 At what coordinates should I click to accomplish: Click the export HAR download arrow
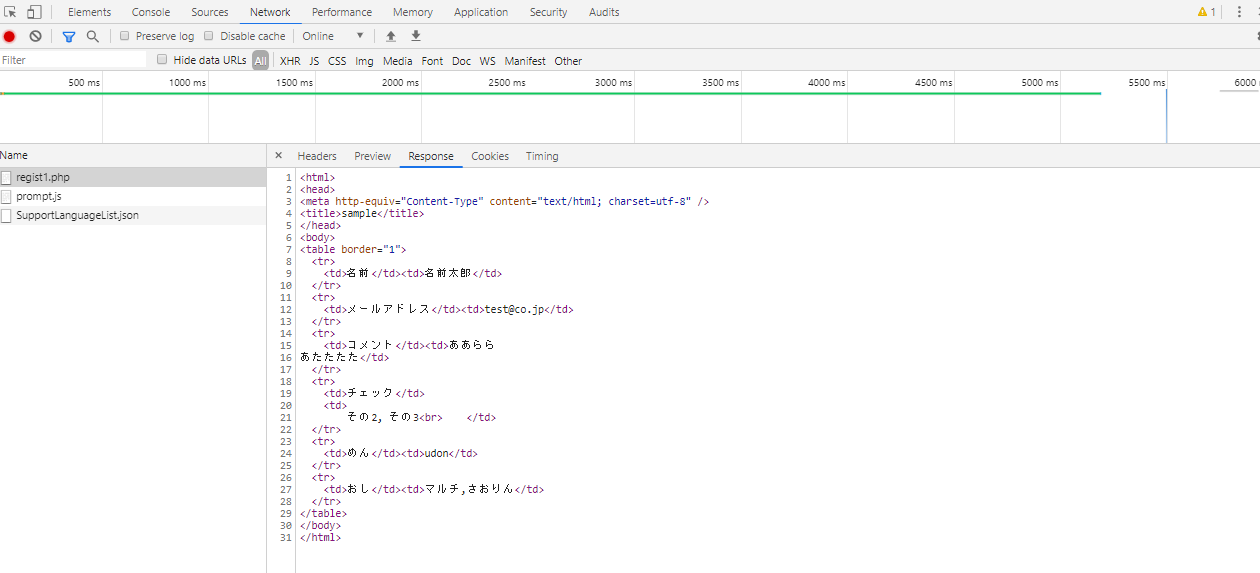(x=416, y=36)
